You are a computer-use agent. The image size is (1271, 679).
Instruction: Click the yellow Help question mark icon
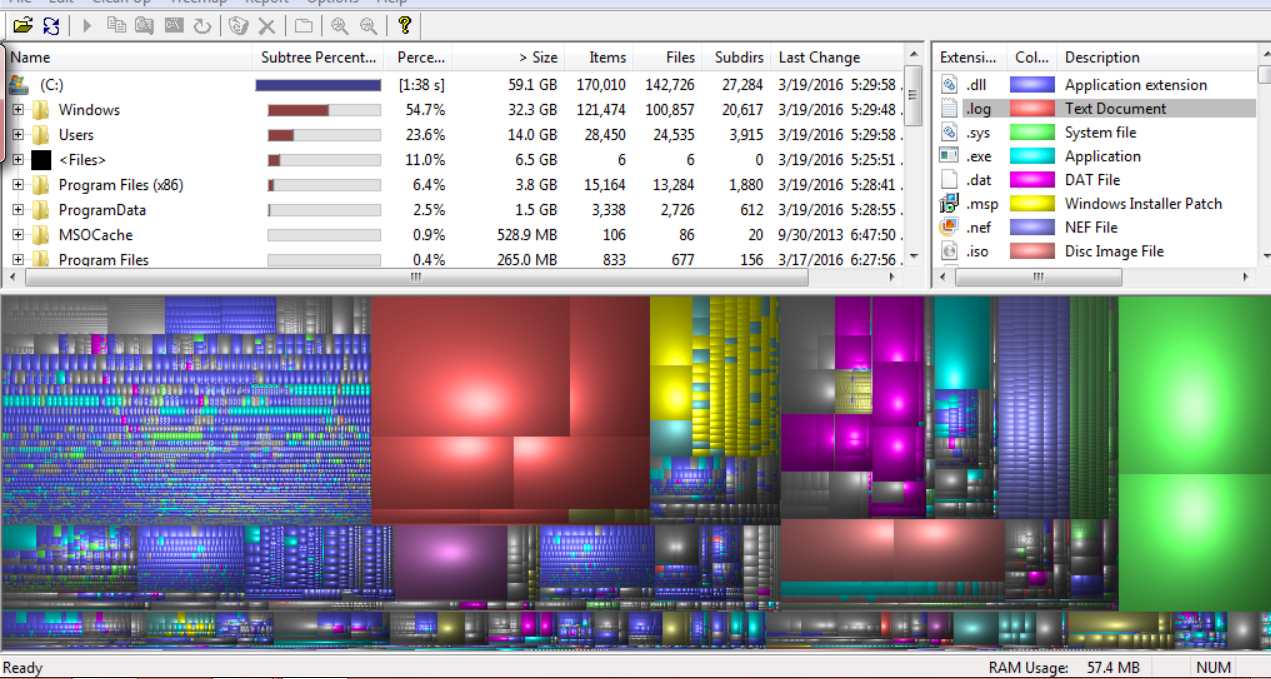click(404, 25)
